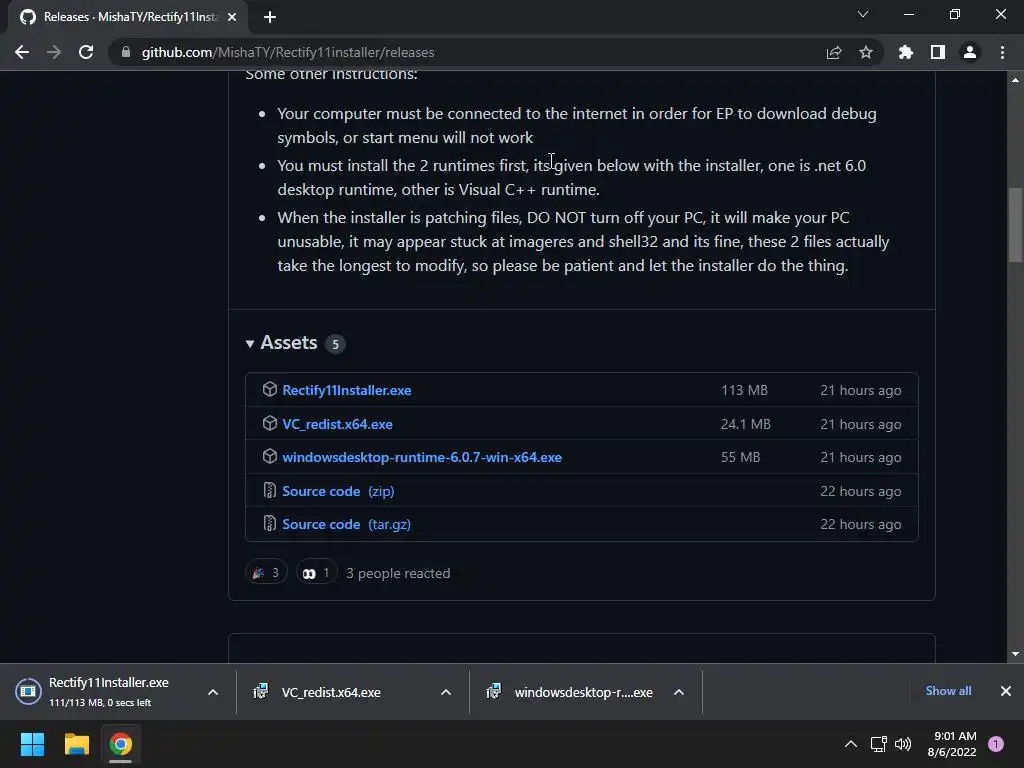
Task: Open the Chrome profile menu
Action: tap(970, 52)
